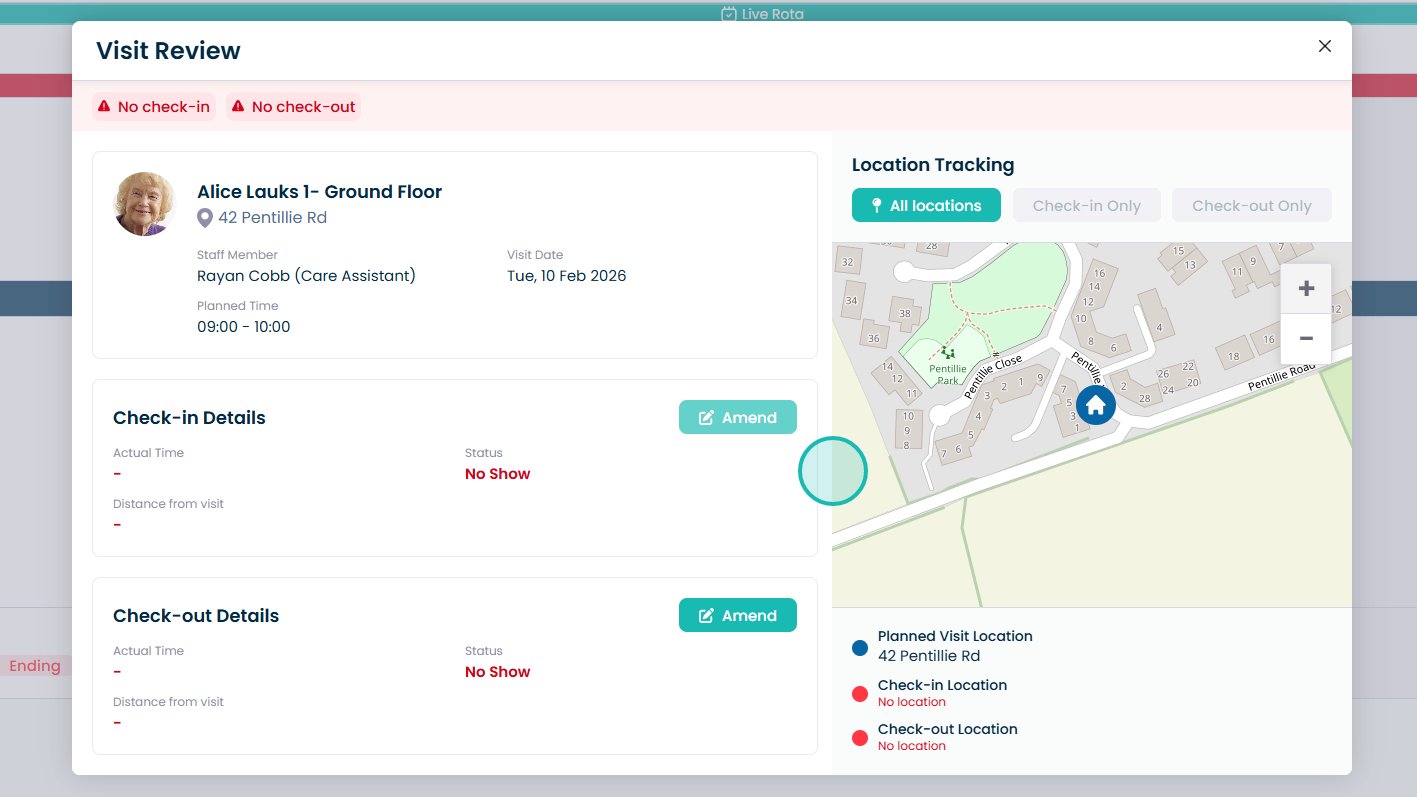Click the Pentillie Close street label on map
The height and width of the screenshot is (797, 1417).
point(993,377)
